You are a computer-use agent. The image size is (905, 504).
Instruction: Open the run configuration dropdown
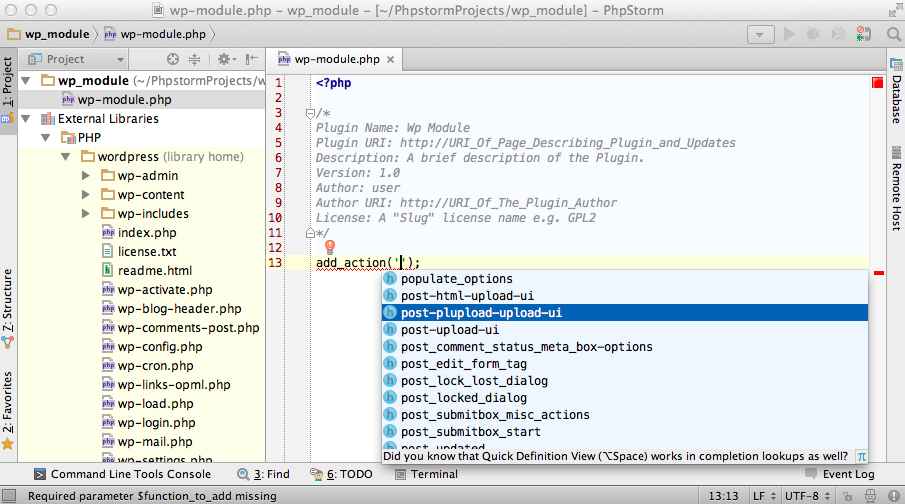pyautogui.click(x=760, y=35)
